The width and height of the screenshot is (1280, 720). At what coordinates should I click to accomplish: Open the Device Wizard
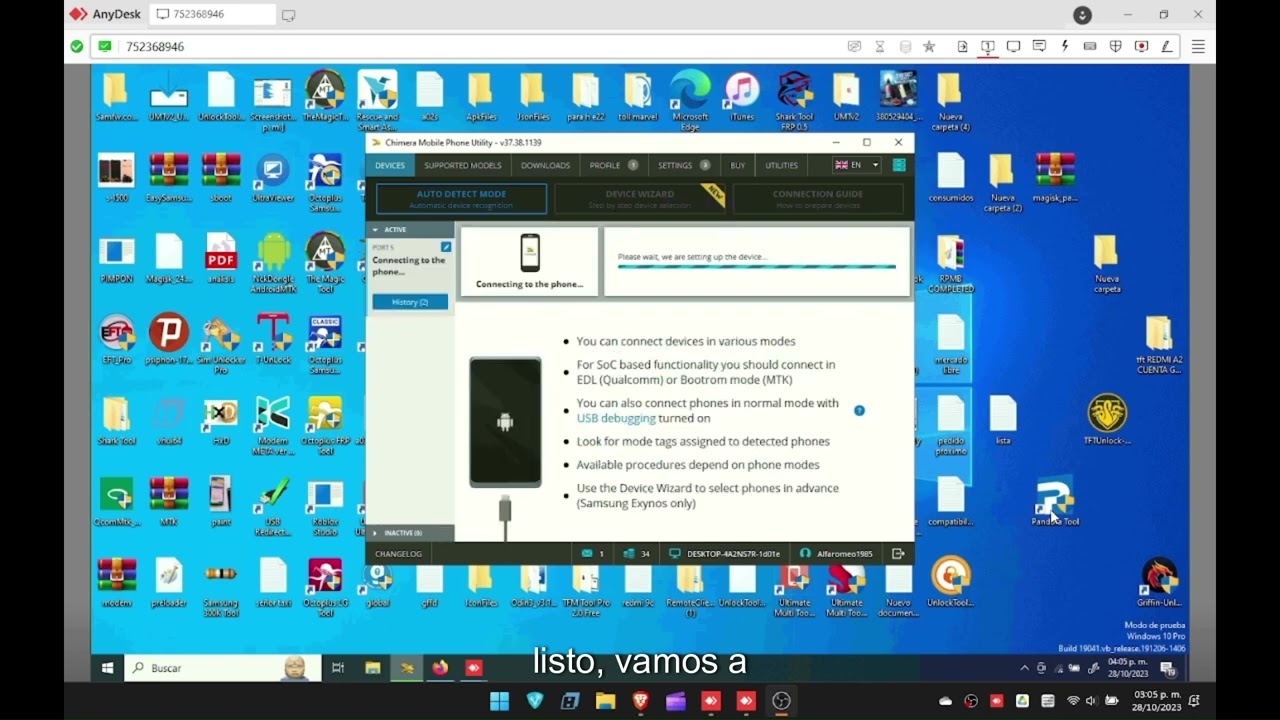639,198
